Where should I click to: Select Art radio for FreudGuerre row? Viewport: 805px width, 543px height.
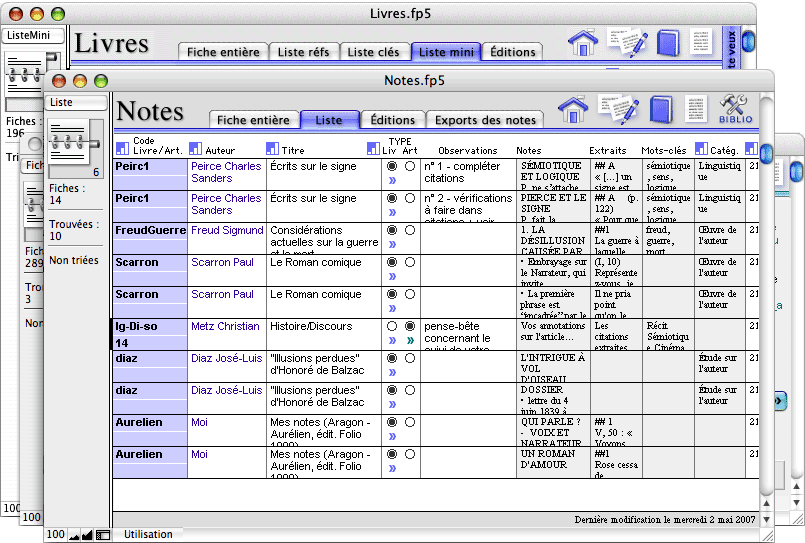[x=410, y=230]
